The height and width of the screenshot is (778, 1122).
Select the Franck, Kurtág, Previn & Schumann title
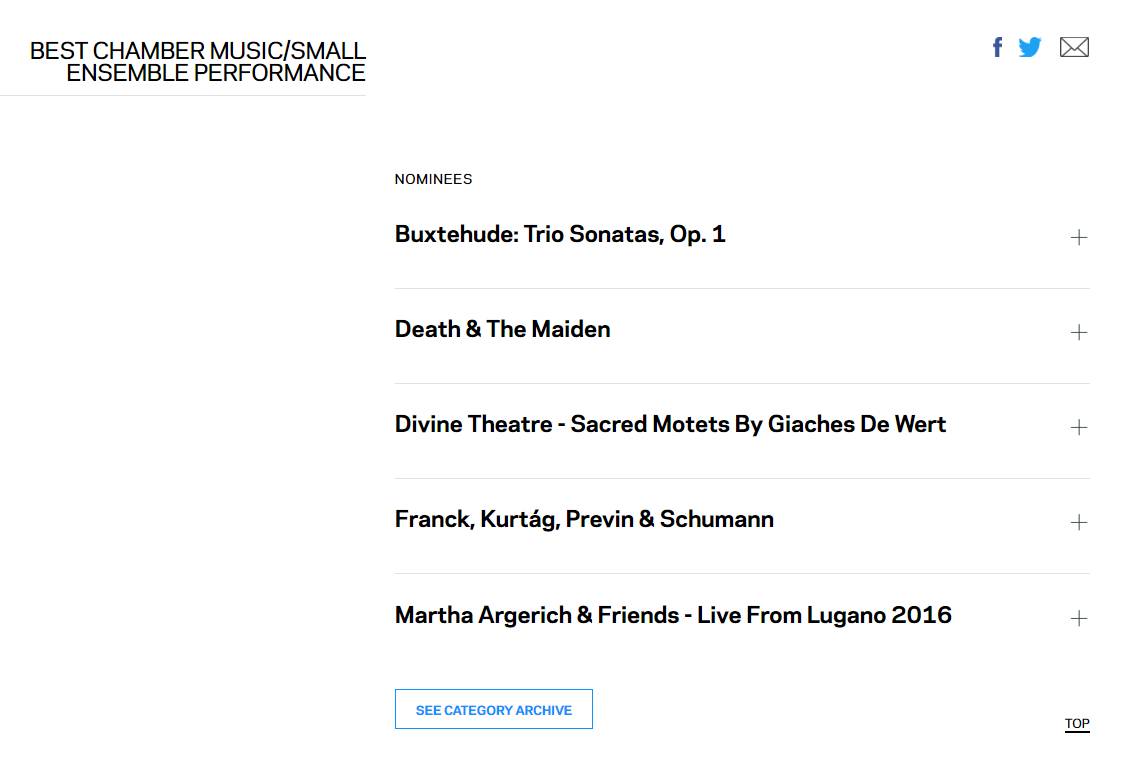[x=584, y=520]
